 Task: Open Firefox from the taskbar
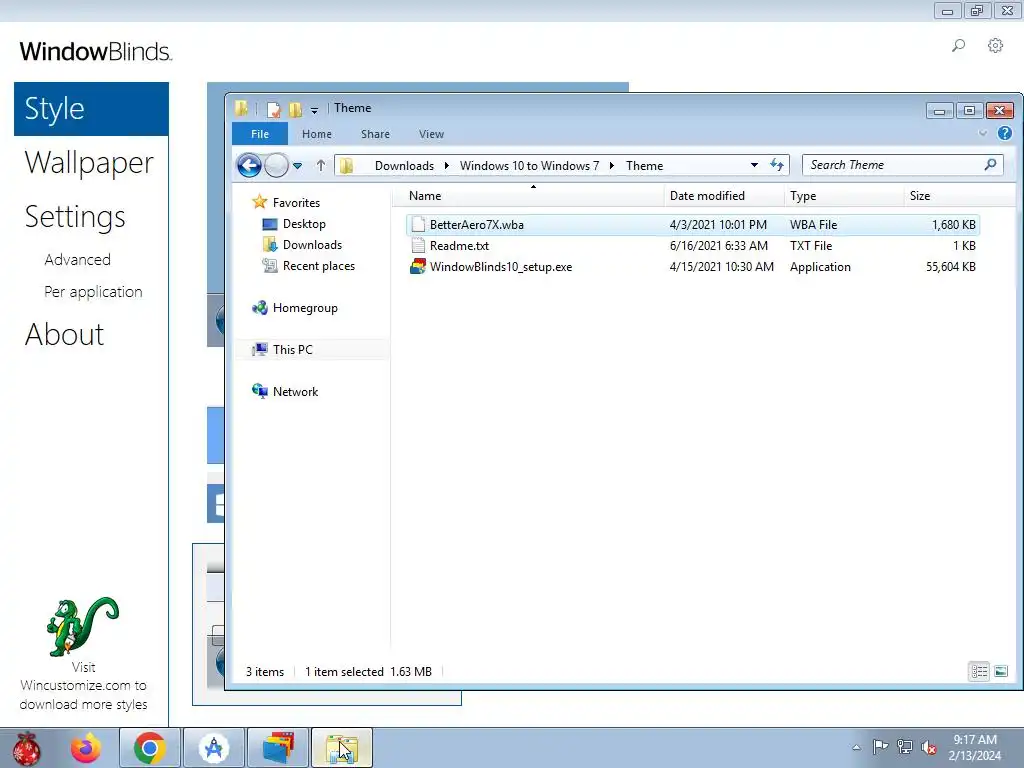(86, 748)
